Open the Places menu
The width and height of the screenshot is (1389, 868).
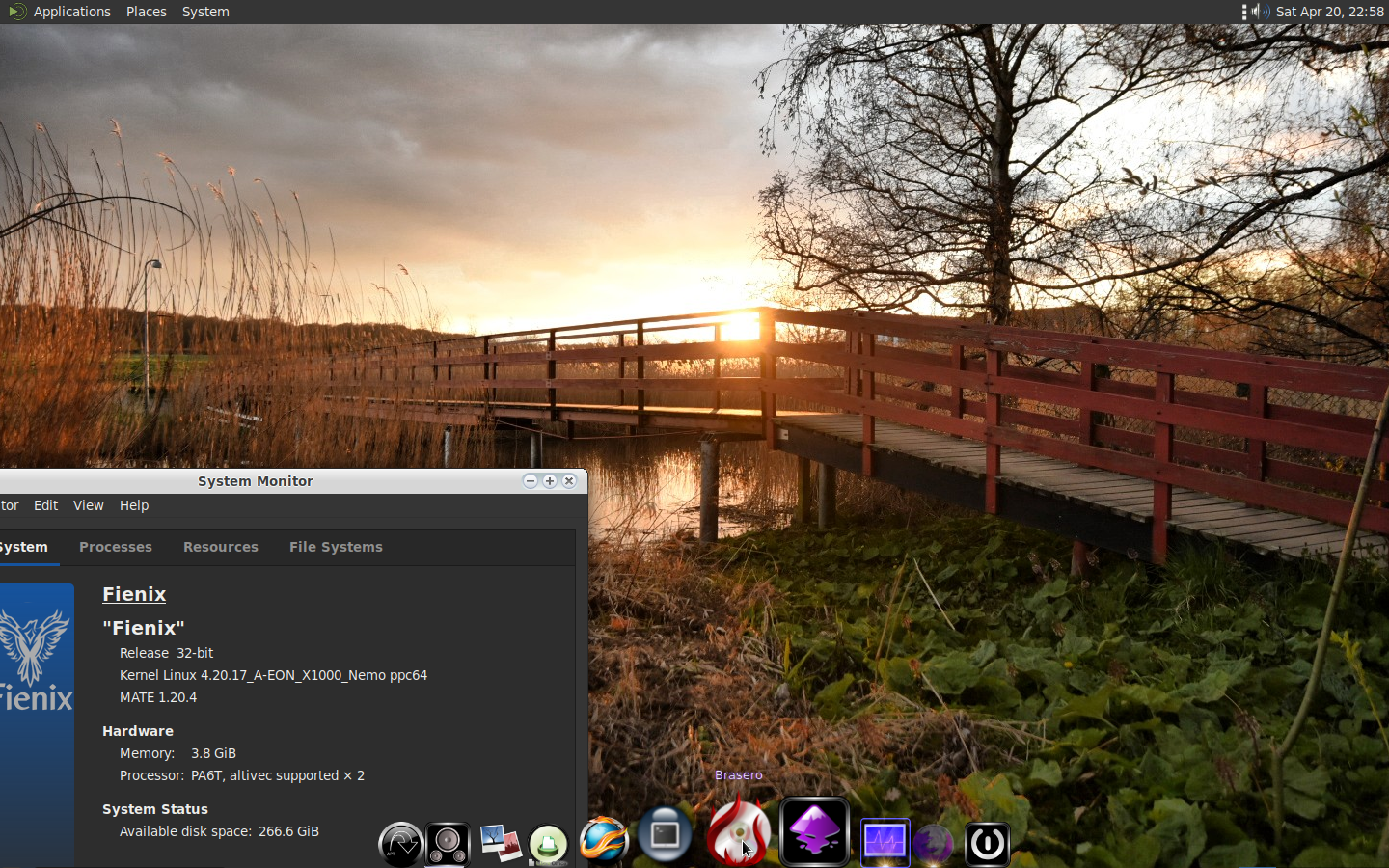click(x=147, y=12)
